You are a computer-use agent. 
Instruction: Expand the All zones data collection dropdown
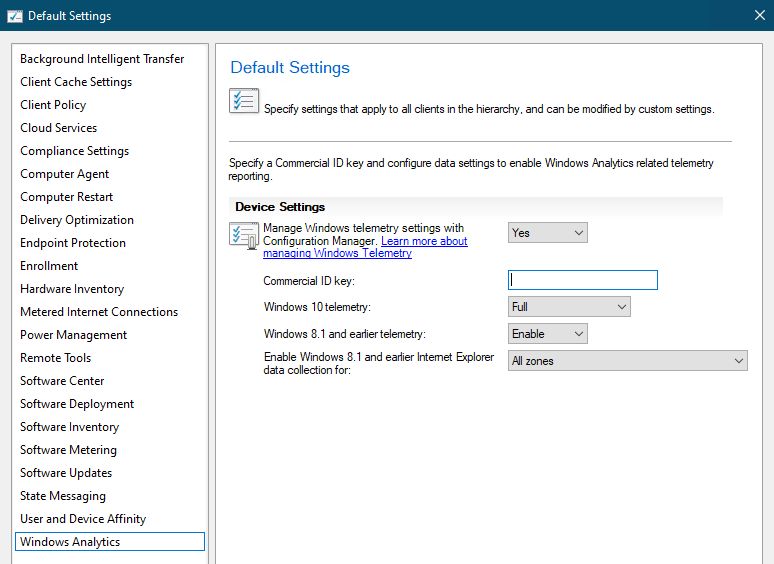(x=627, y=361)
